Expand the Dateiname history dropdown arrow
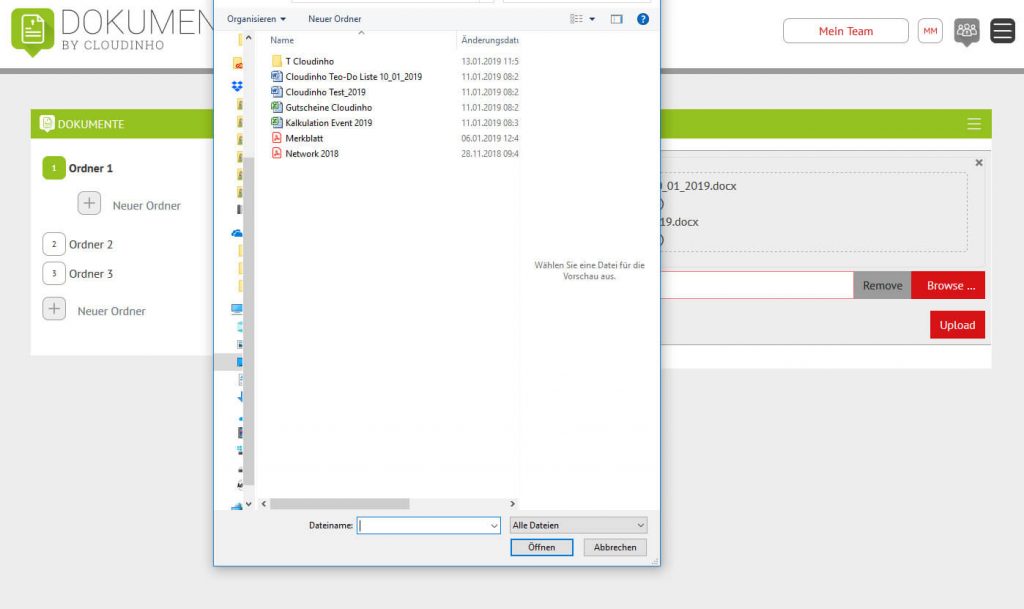1024x609 pixels. pos(494,525)
